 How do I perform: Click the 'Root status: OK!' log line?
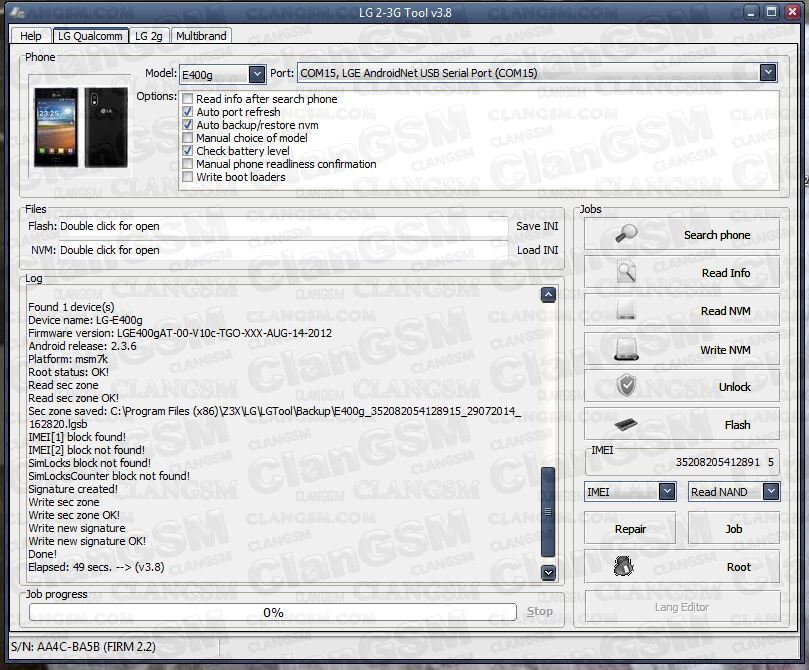[x=68, y=372]
